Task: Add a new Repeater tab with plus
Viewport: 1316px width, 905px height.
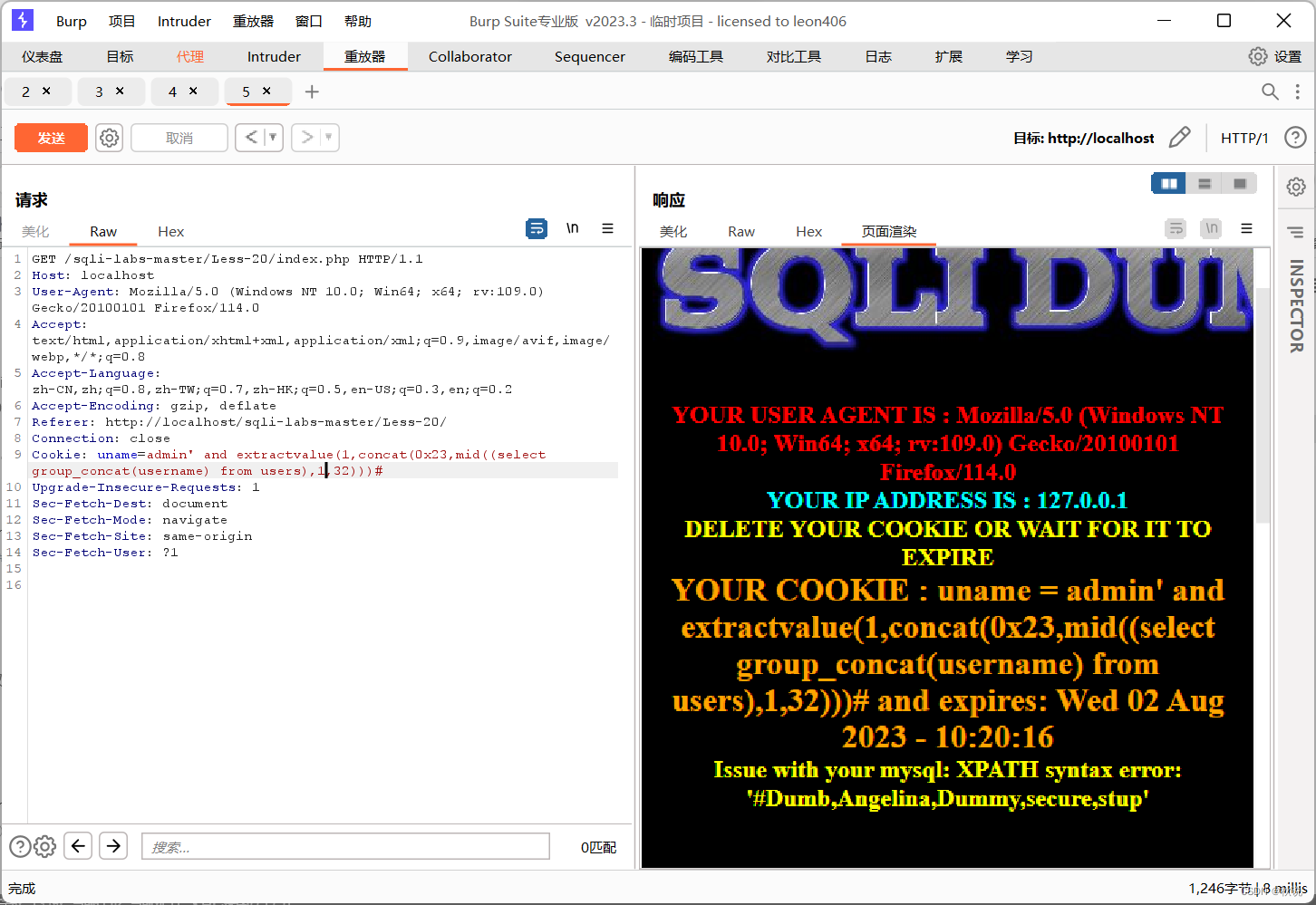Action: (312, 91)
